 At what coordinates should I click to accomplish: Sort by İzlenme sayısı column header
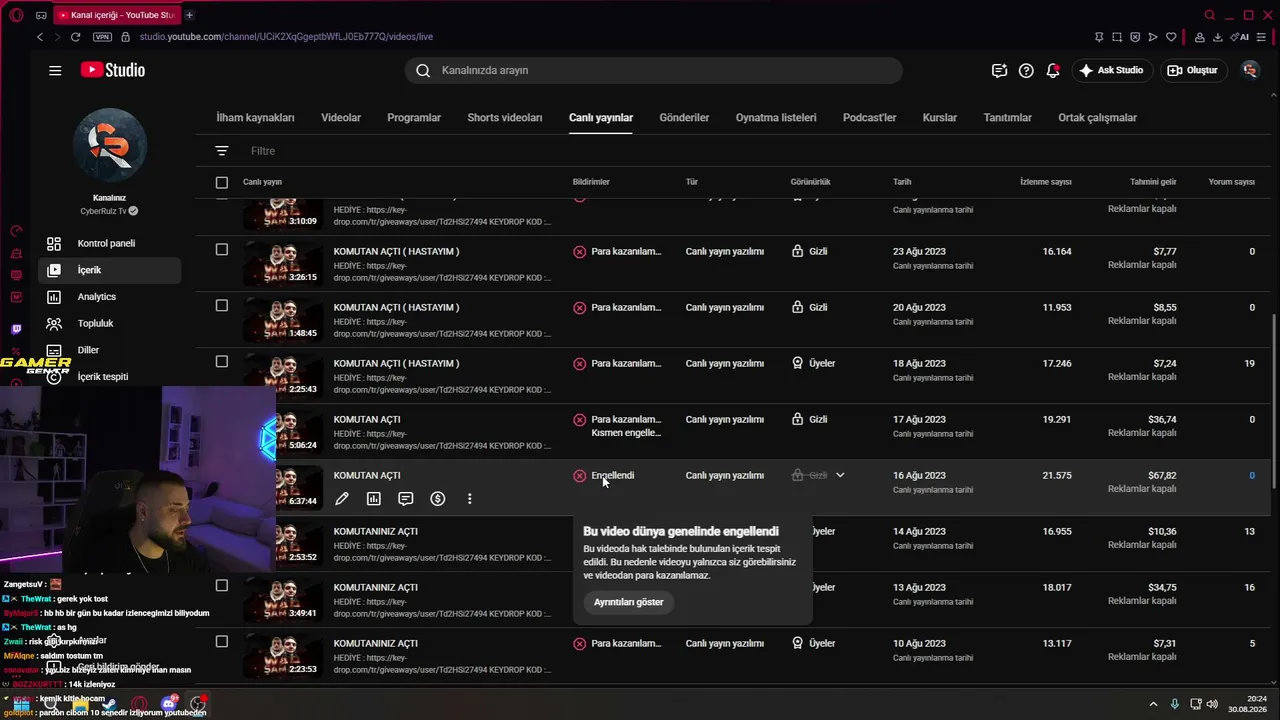(x=1045, y=182)
